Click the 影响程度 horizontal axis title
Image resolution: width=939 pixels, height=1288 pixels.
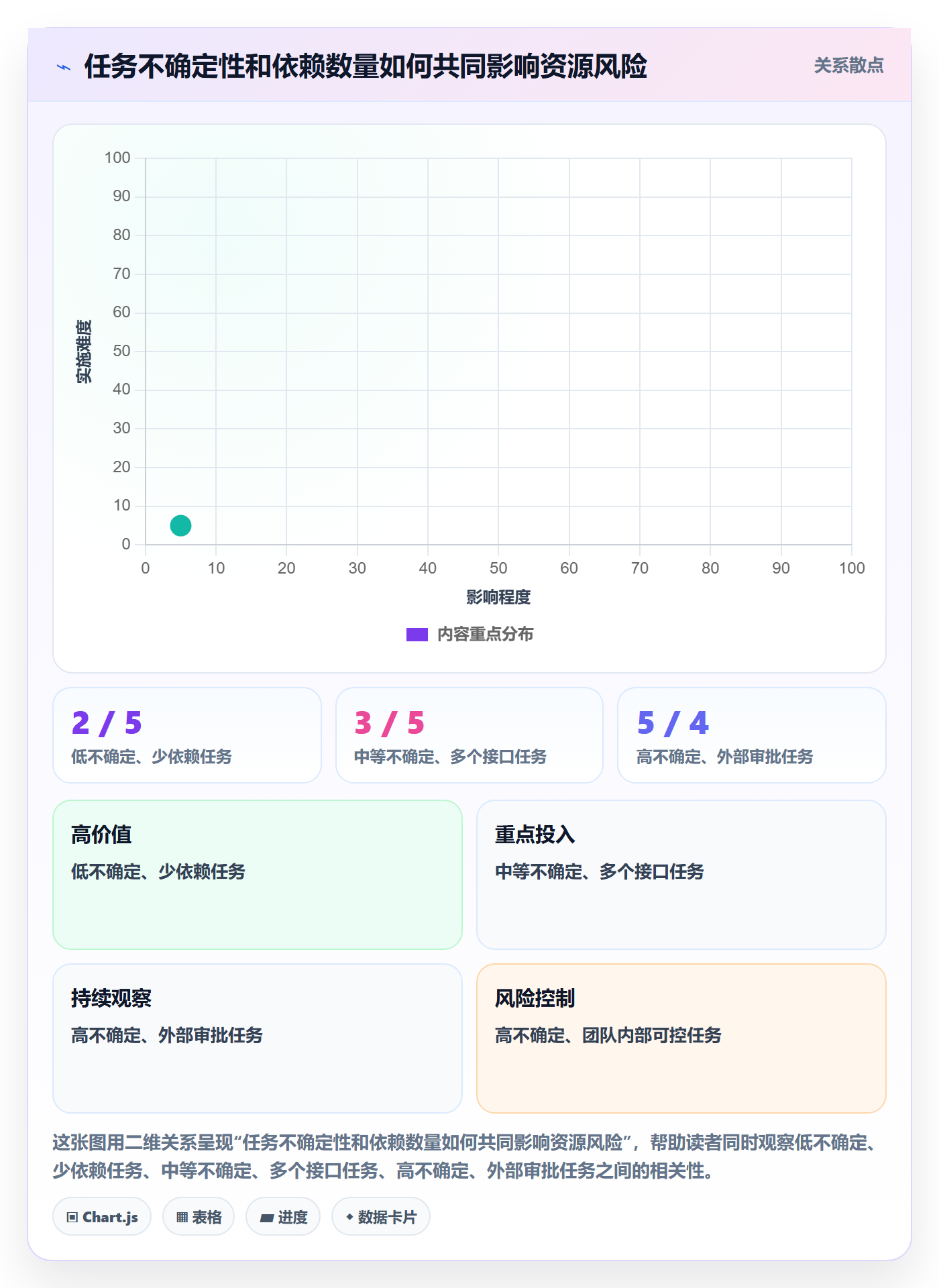(x=498, y=597)
